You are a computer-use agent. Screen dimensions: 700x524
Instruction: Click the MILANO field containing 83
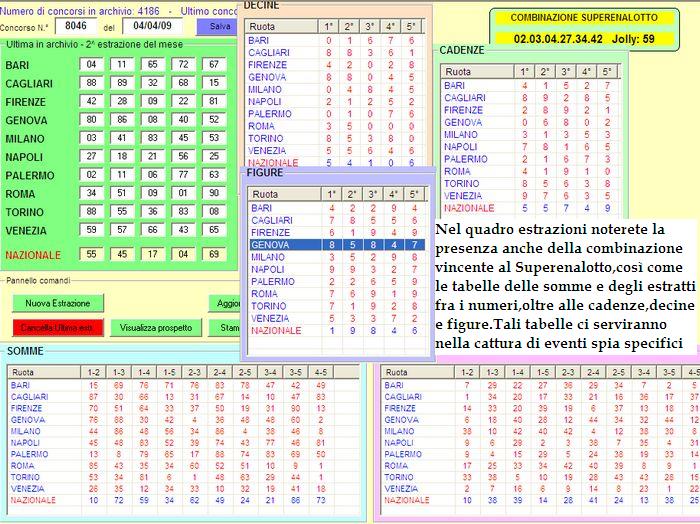pos(153,138)
